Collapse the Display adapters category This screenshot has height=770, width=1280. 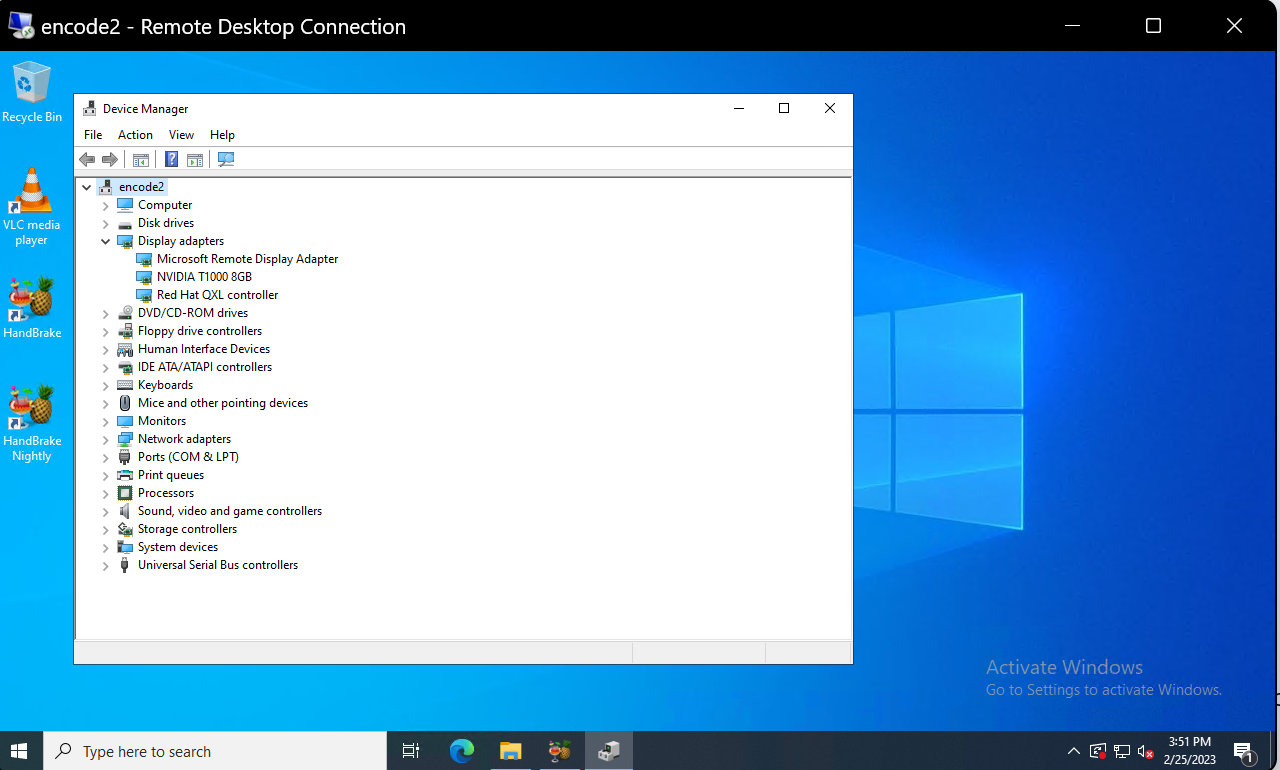[106, 241]
